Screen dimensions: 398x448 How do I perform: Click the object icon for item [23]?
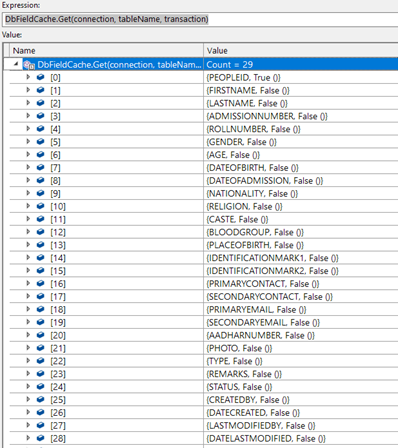point(40,374)
